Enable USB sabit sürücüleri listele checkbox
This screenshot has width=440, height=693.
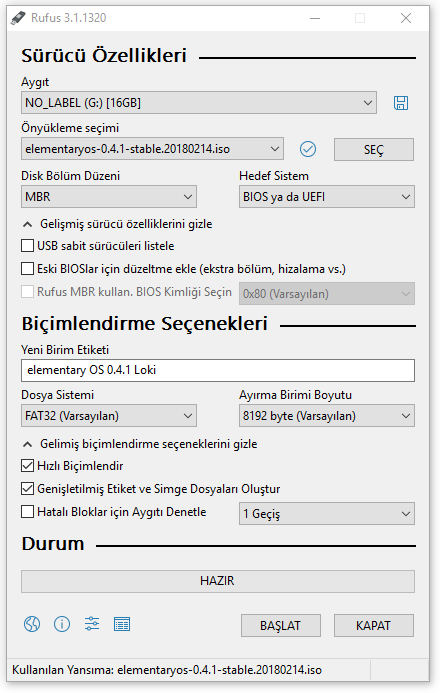click(27, 246)
